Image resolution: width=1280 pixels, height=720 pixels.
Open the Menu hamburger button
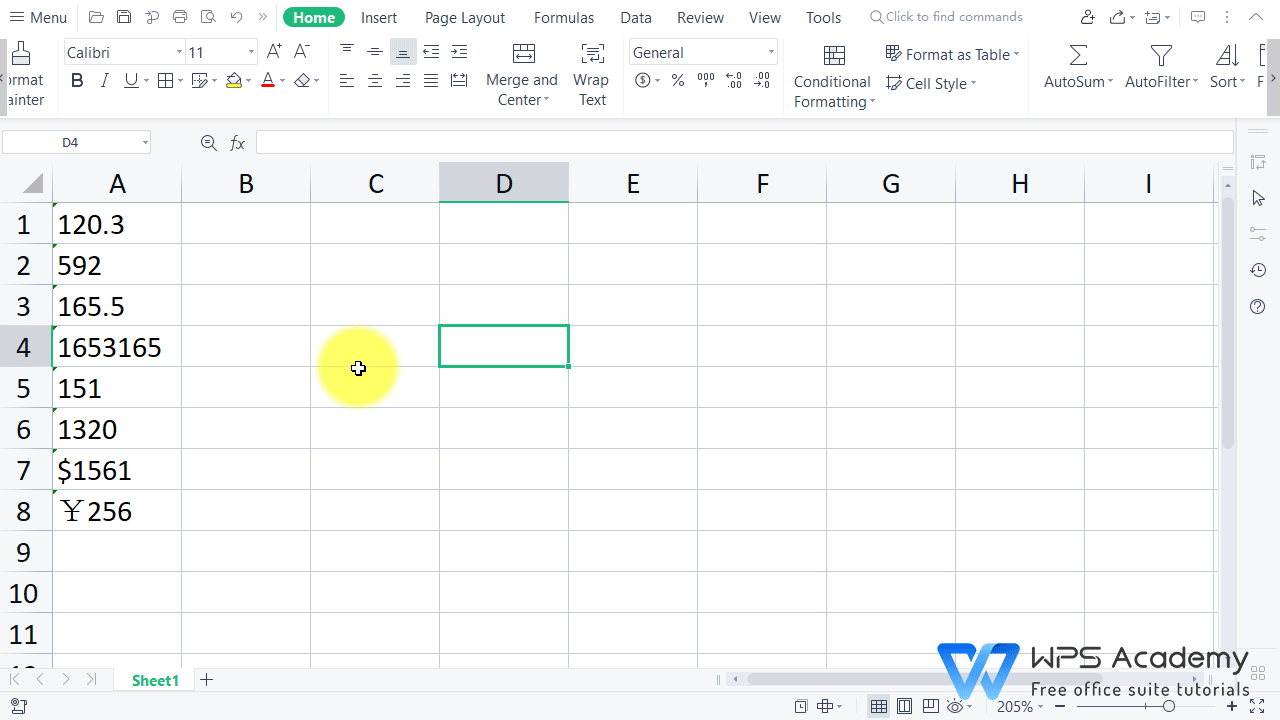pyautogui.click(x=38, y=17)
